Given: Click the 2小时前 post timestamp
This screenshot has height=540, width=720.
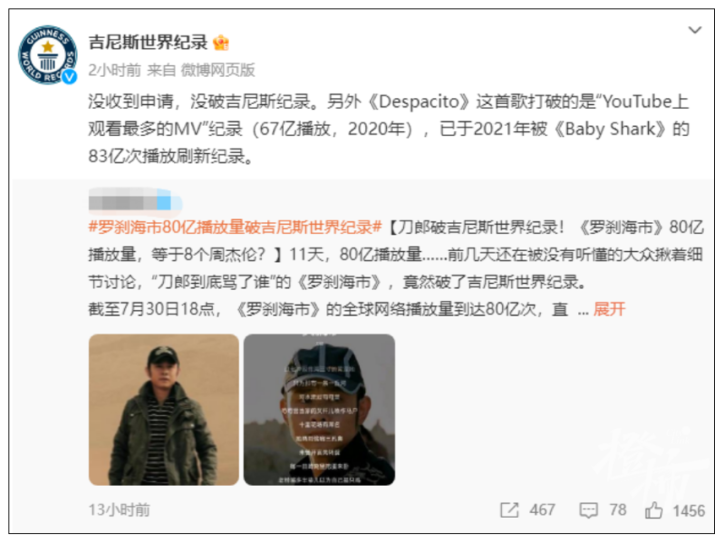Looking at the screenshot, I should 114,70.
